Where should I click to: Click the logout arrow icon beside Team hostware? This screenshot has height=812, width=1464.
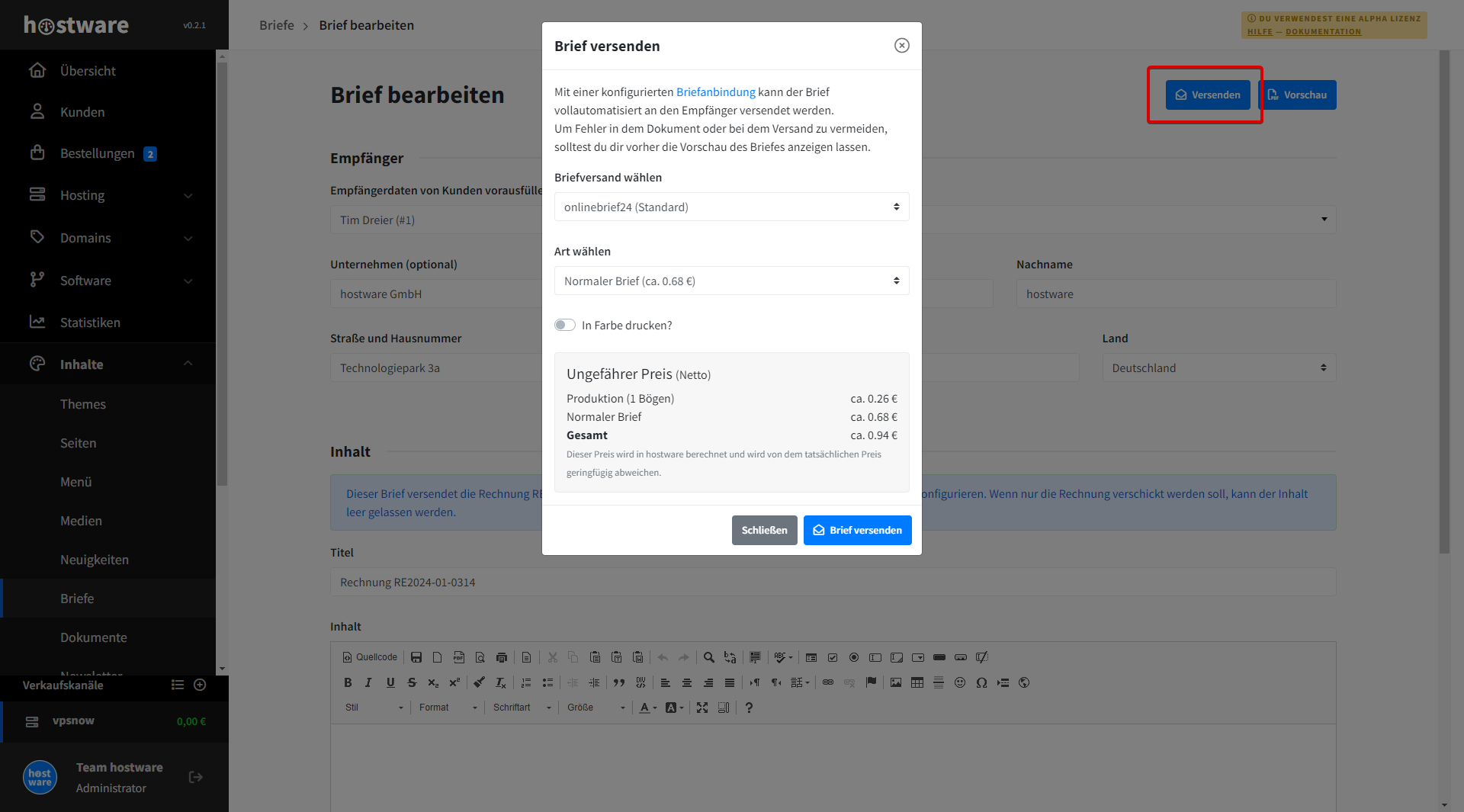pyautogui.click(x=196, y=777)
